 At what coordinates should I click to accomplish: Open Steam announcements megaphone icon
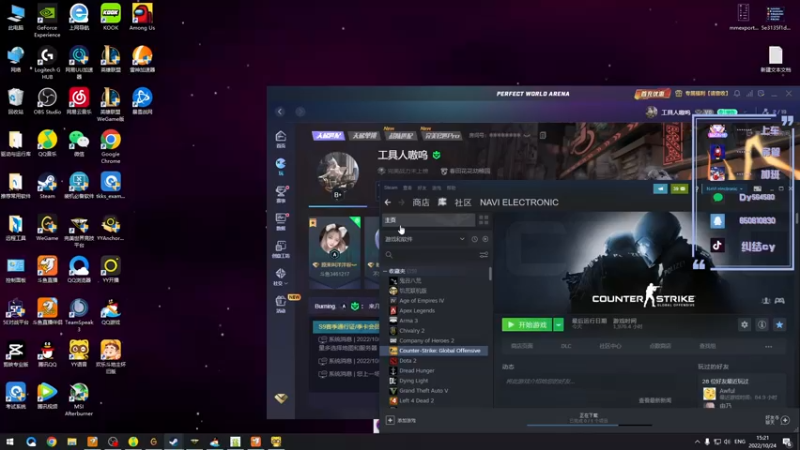(x=660, y=189)
